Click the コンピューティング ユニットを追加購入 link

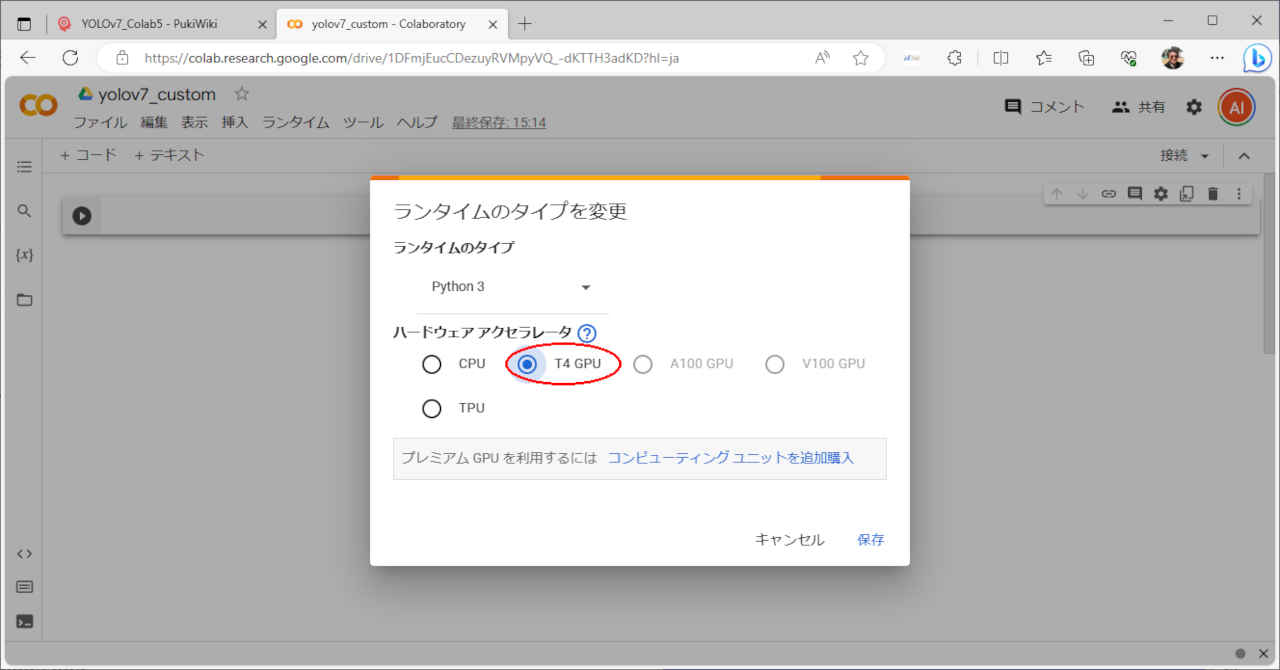[730, 458]
